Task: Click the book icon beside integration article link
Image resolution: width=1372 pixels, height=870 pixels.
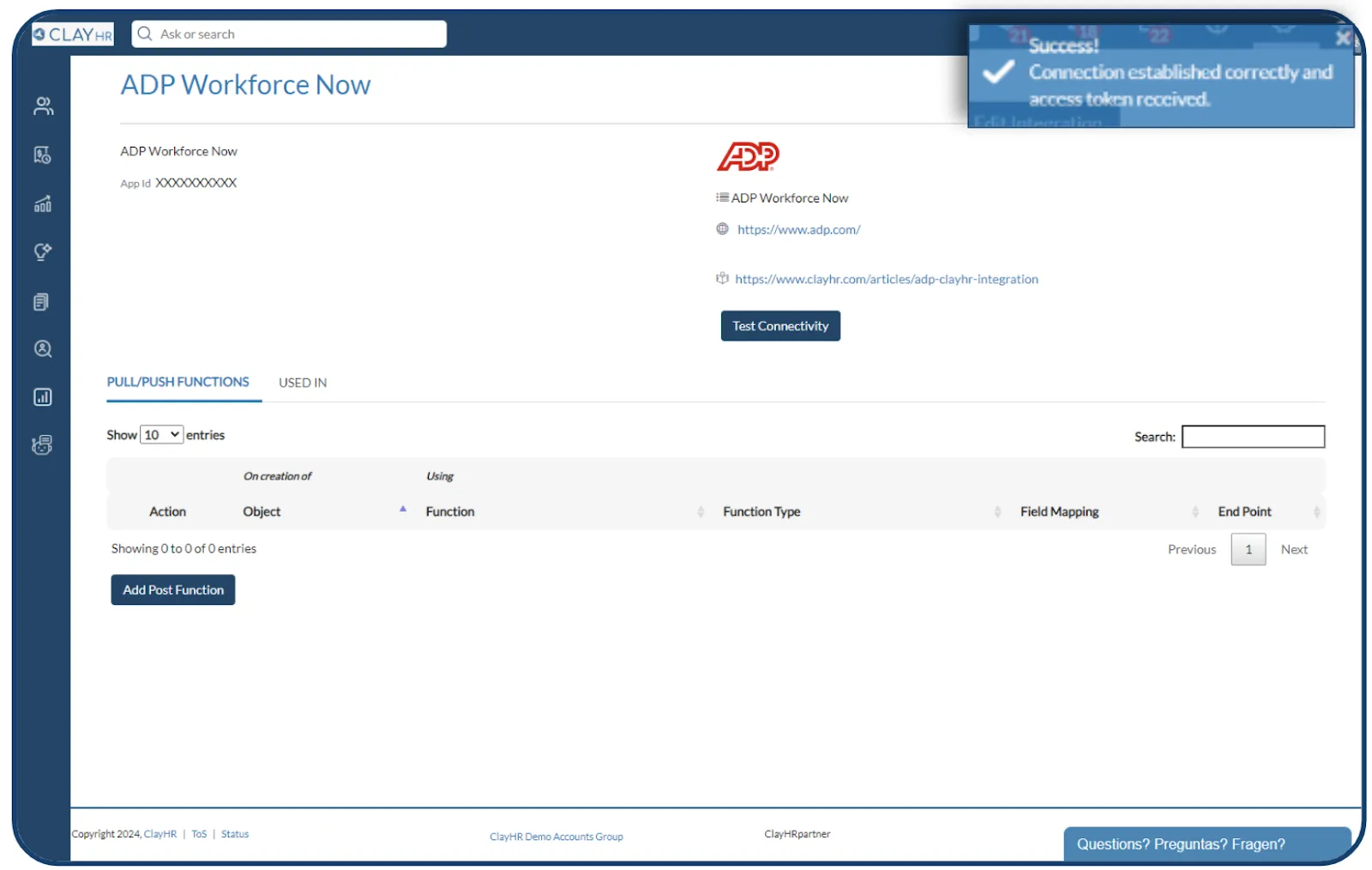Action: point(723,278)
